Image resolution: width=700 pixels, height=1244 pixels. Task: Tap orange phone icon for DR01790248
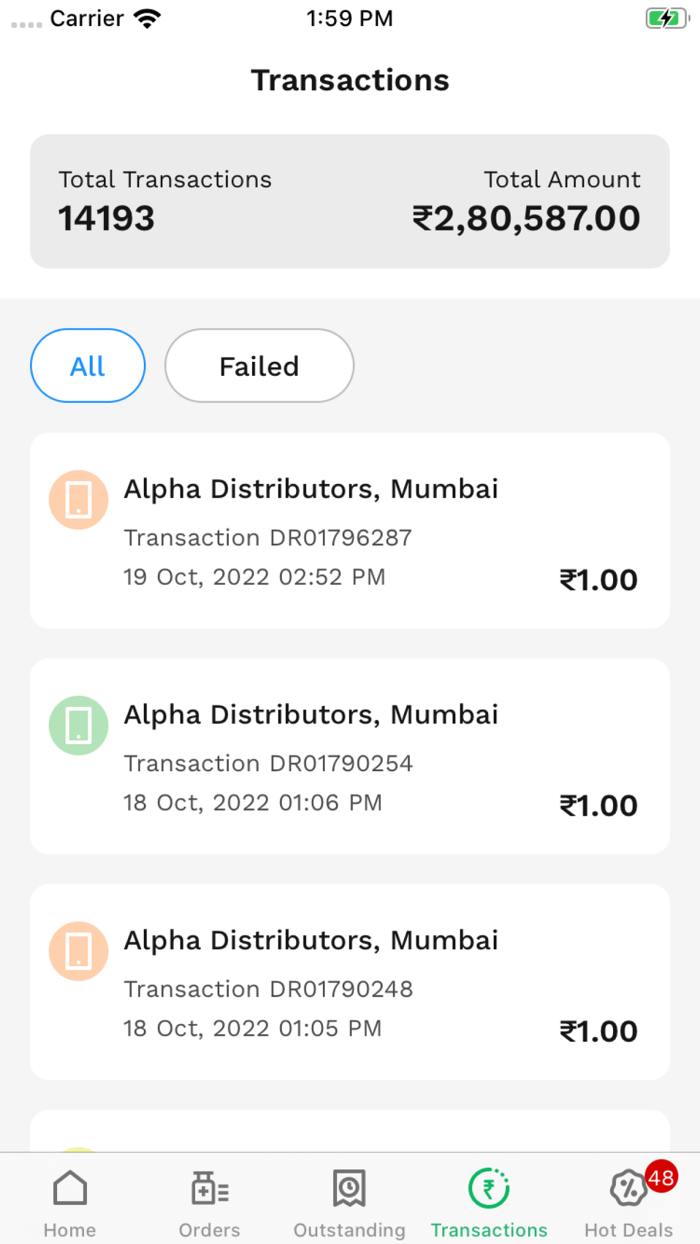(x=78, y=951)
